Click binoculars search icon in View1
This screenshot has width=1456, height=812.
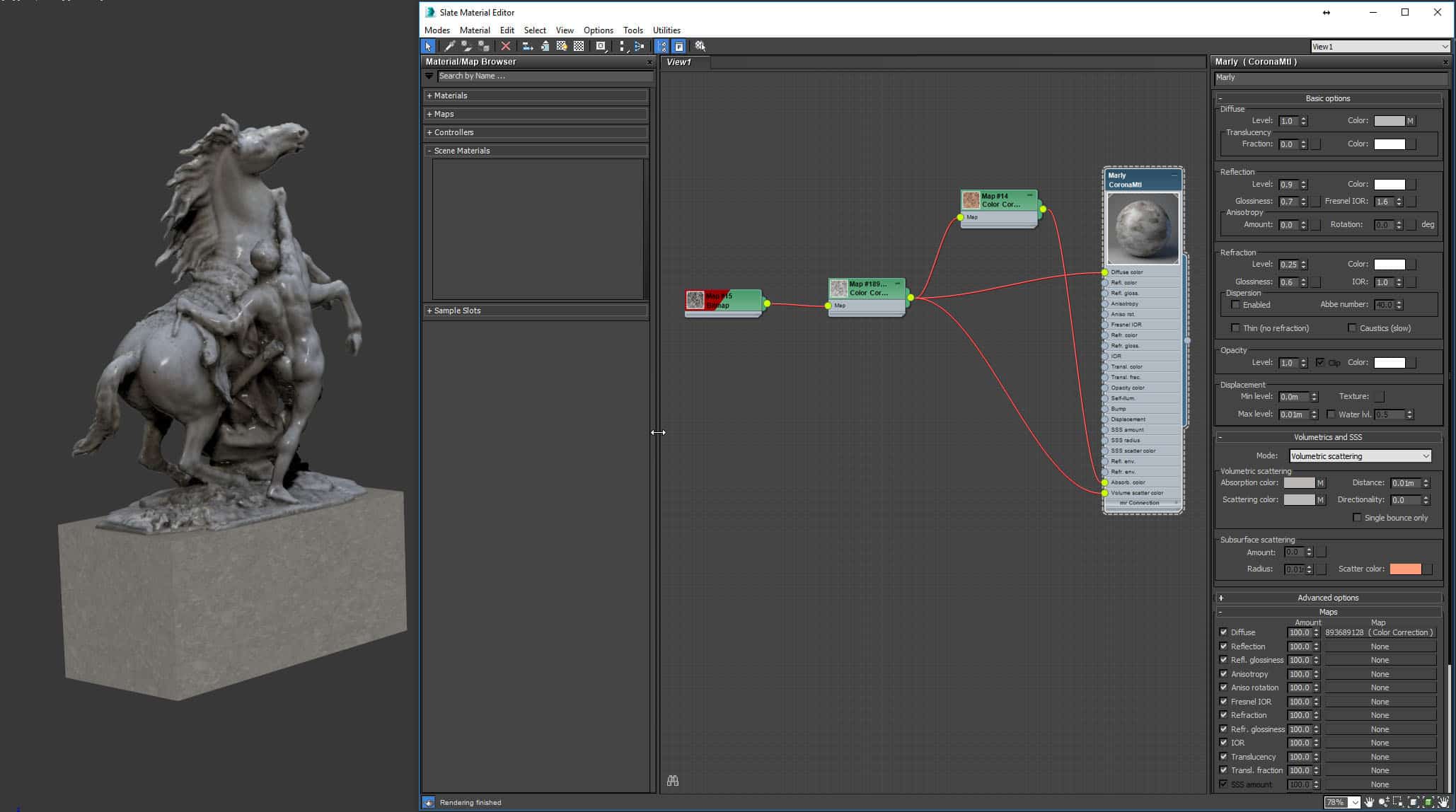click(x=673, y=781)
